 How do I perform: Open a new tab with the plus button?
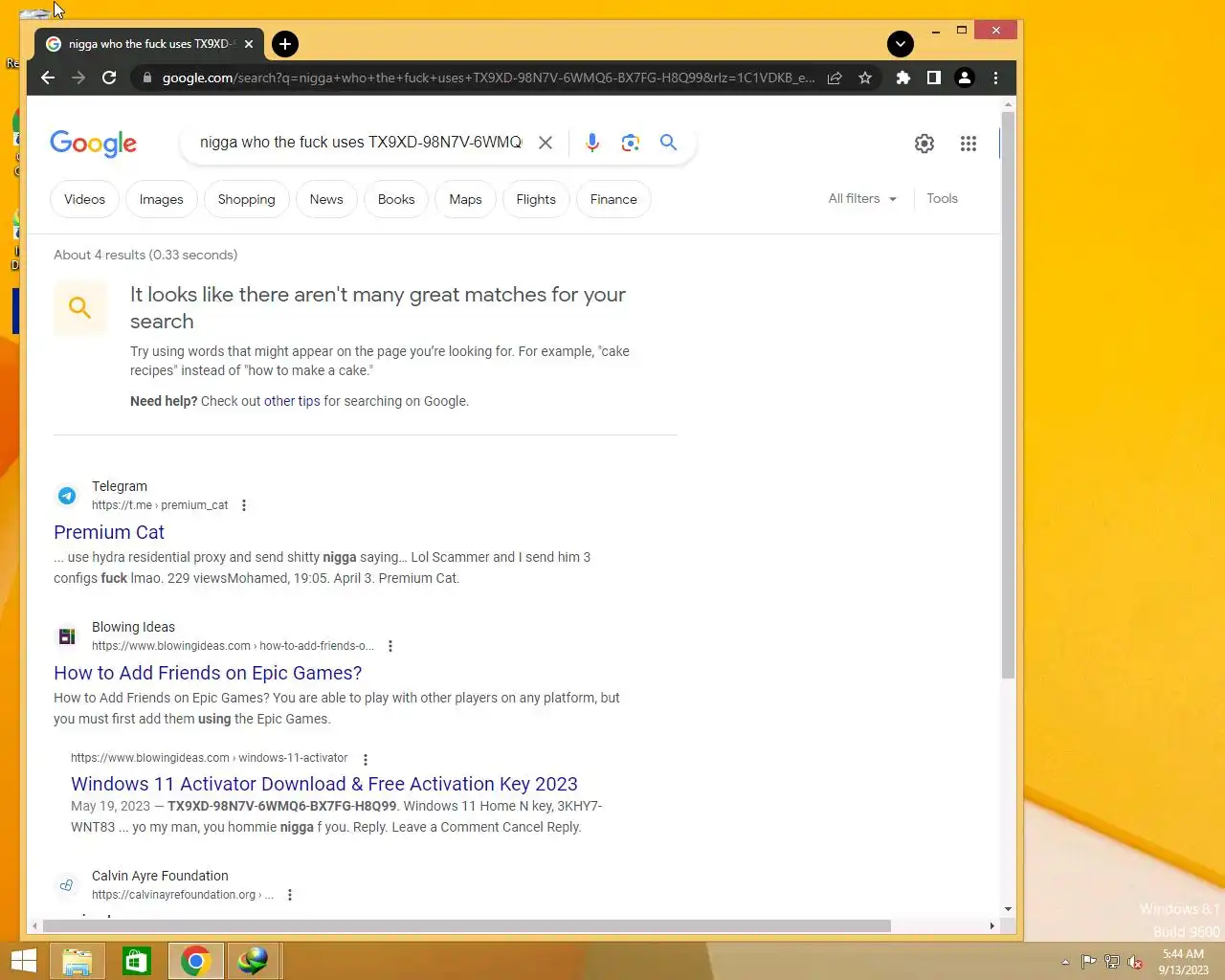(x=285, y=44)
